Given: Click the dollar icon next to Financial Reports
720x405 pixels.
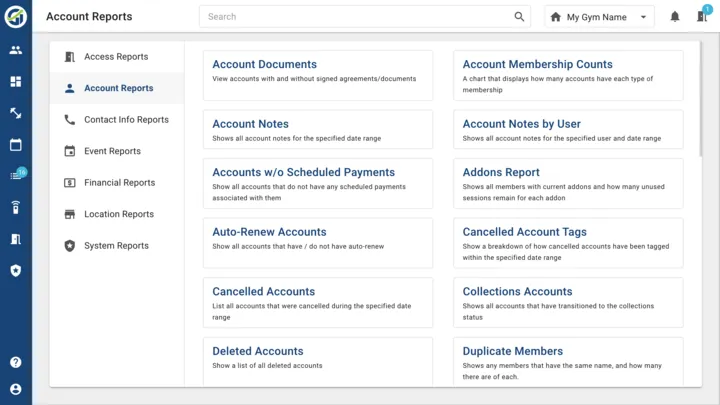Looking at the screenshot, I should coord(69,183).
